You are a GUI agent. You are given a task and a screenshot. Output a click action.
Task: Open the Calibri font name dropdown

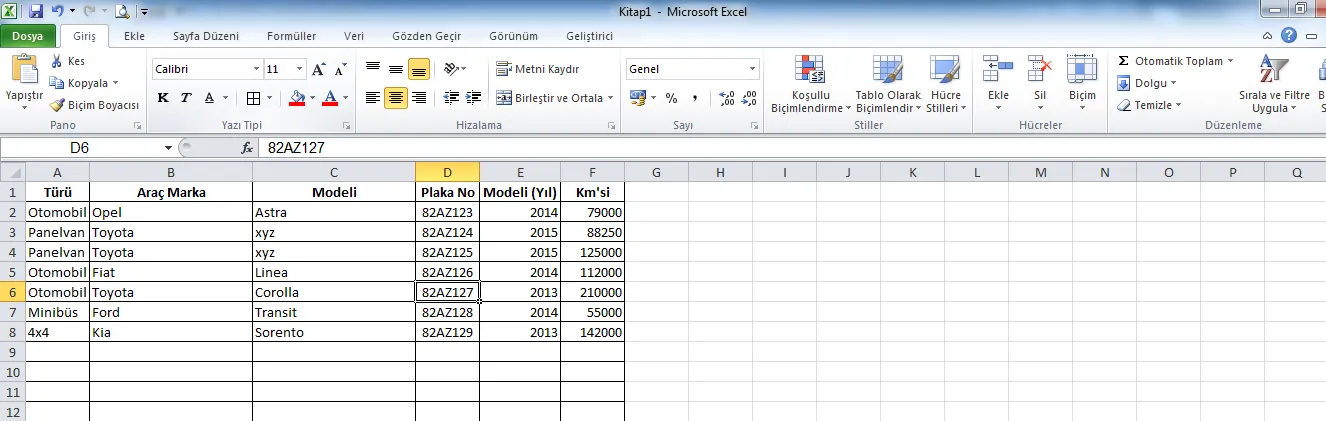click(255, 70)
